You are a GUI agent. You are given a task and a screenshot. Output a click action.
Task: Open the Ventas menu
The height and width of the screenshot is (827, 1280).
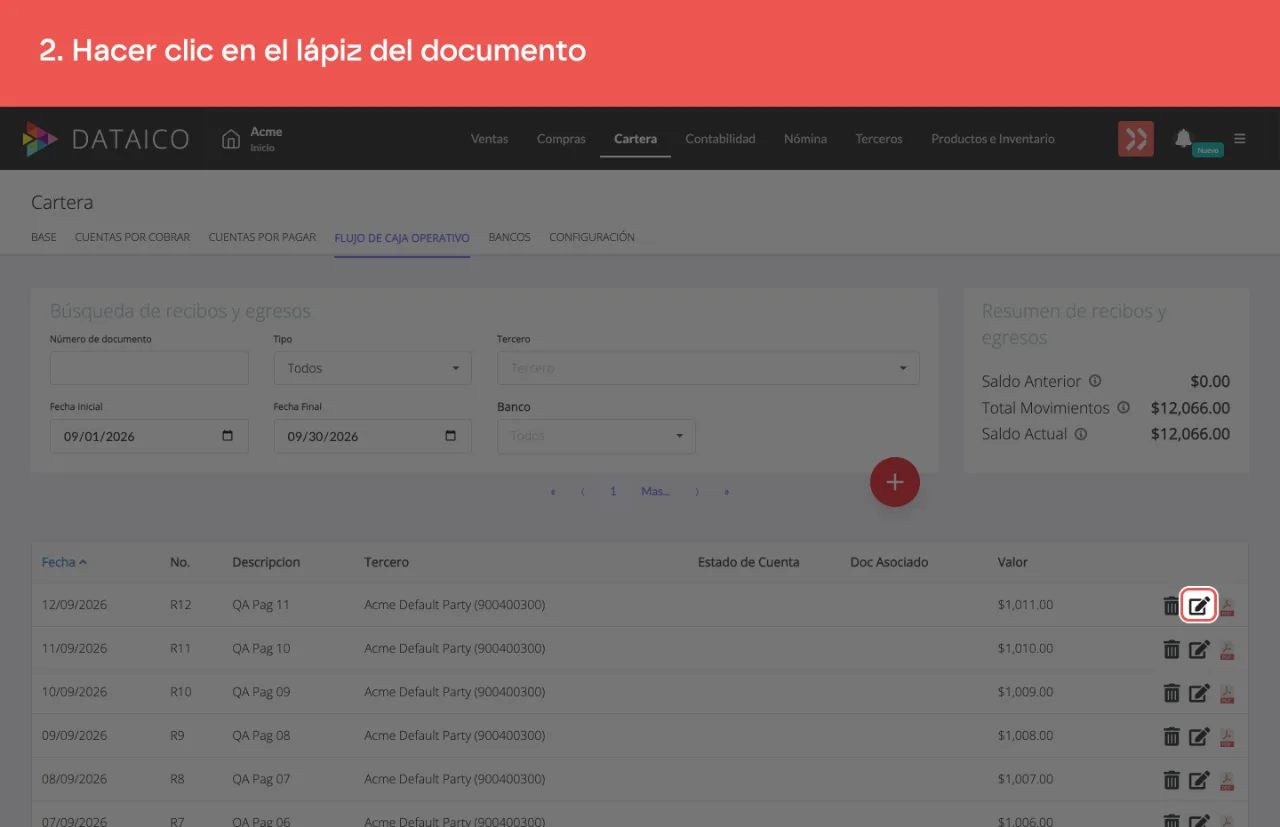tap(489, 139)
